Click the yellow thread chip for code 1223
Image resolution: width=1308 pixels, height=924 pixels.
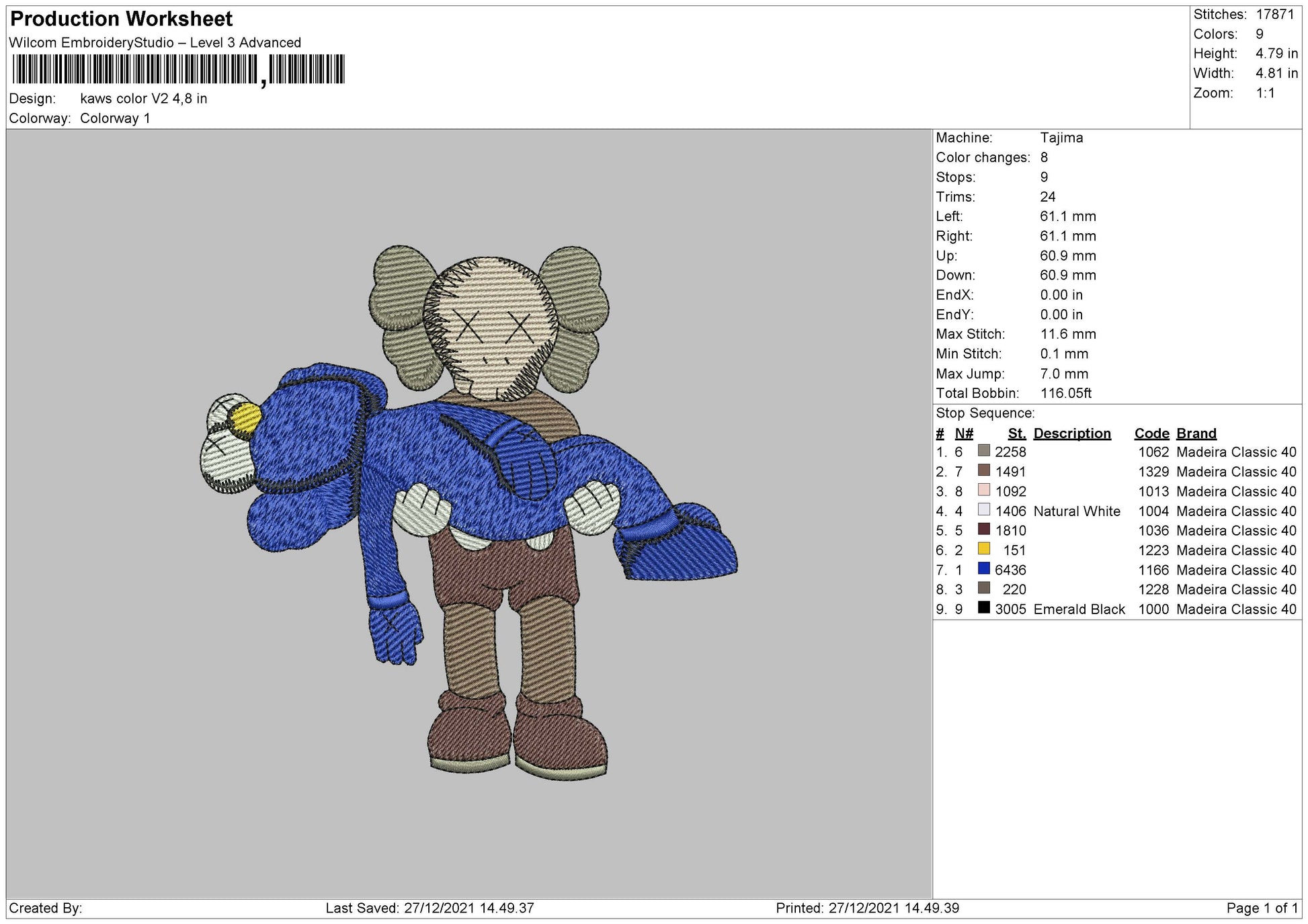[x=984, y=550]
